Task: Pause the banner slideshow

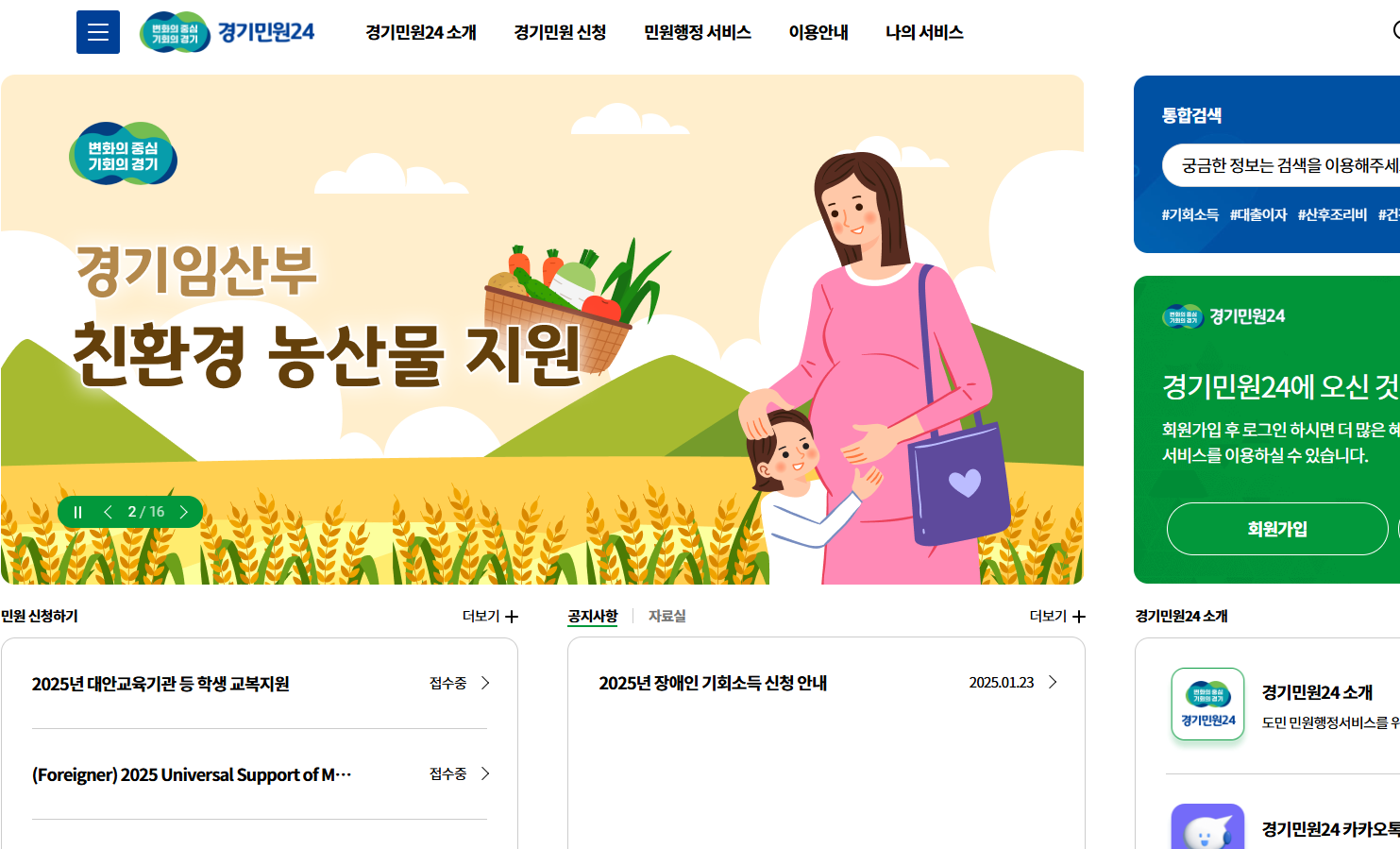Action: (78, 512)
